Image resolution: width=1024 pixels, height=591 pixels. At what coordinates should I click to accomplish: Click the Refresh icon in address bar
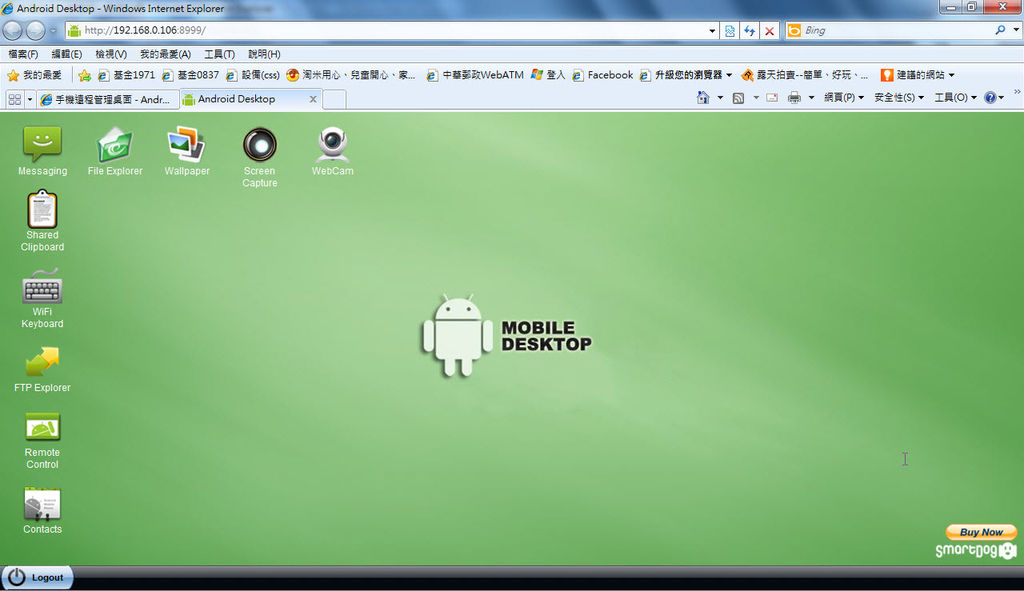(750, 31)
